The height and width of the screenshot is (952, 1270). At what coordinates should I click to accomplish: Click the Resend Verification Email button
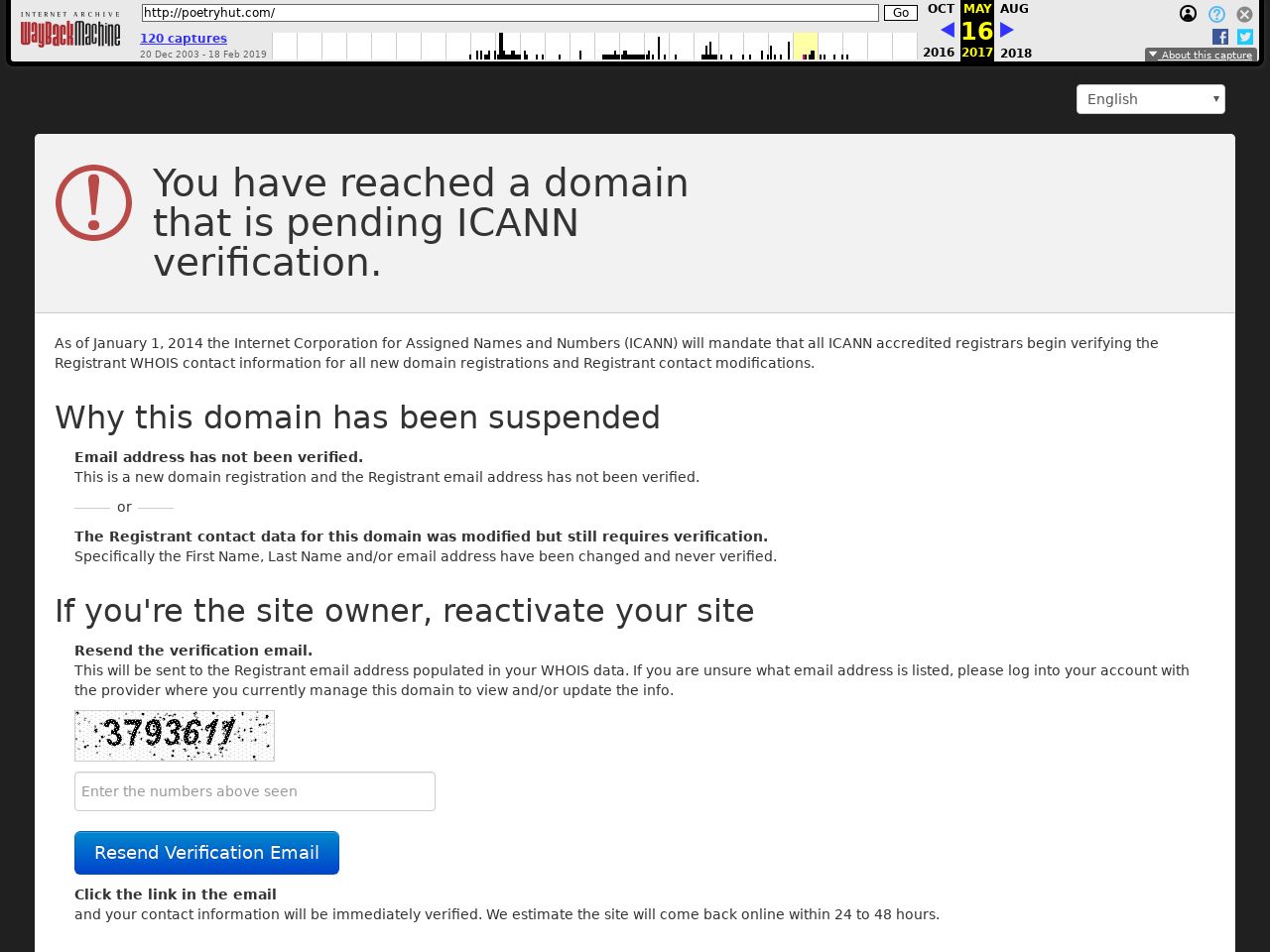[206, 853]
